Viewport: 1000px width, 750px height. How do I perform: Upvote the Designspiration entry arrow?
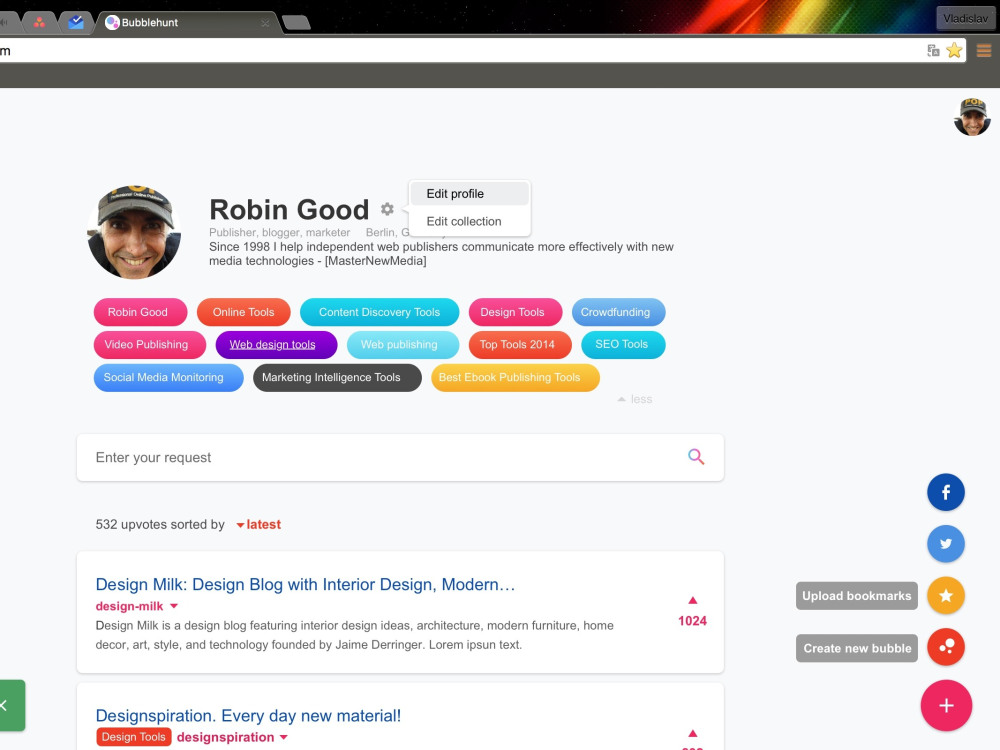pos(693,733)
